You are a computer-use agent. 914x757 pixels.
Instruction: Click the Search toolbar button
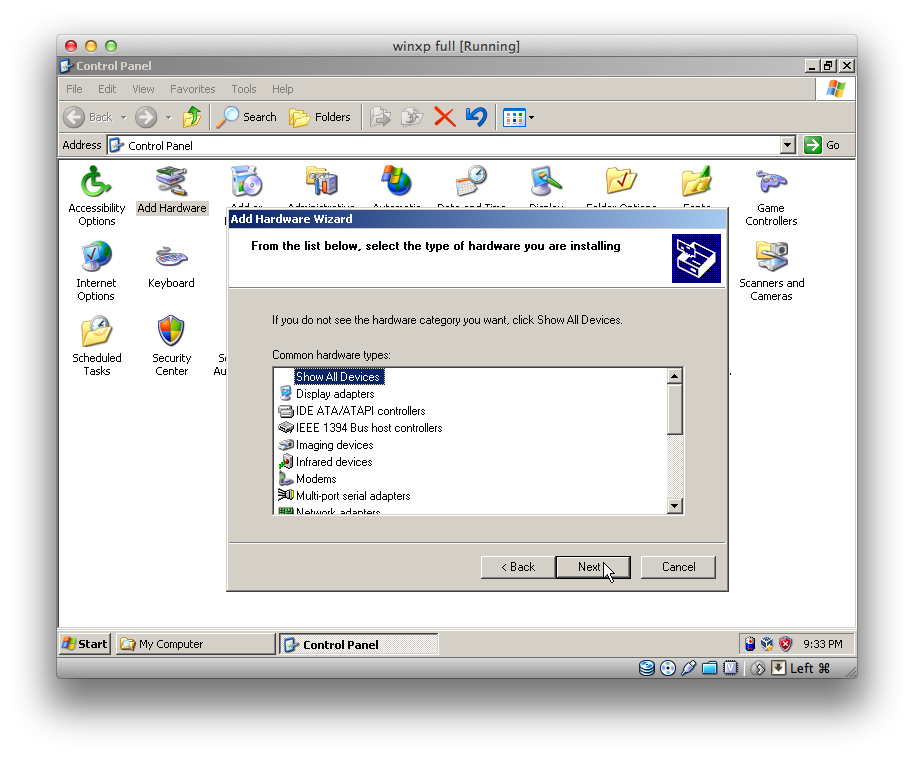[x=247, y=117]
